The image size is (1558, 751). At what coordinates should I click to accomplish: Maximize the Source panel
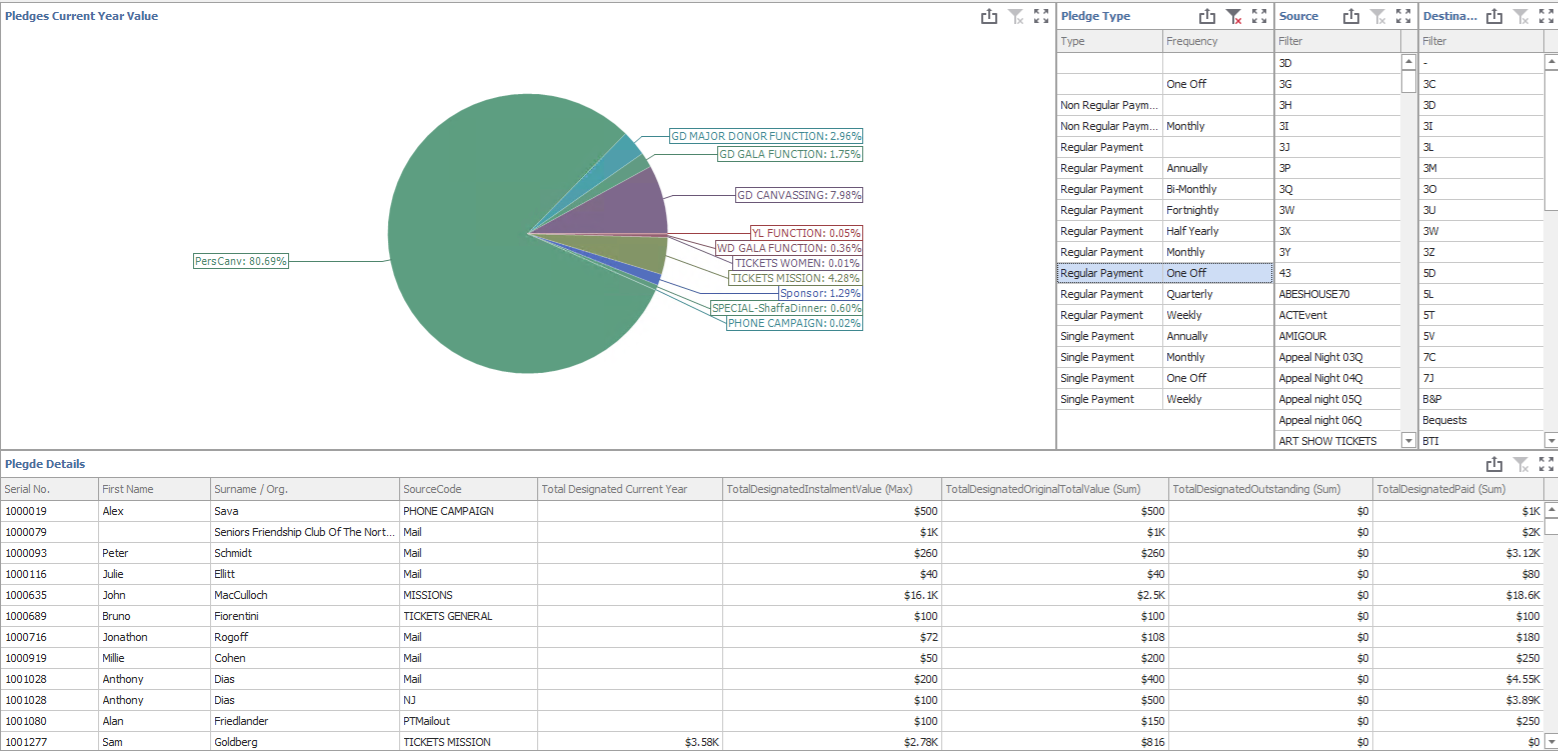(1403, 16)
